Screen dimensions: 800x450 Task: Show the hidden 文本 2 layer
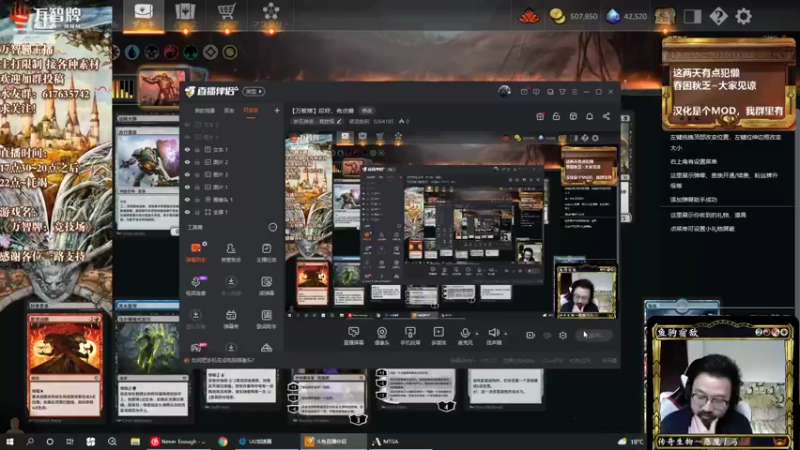tap(187, 125)
